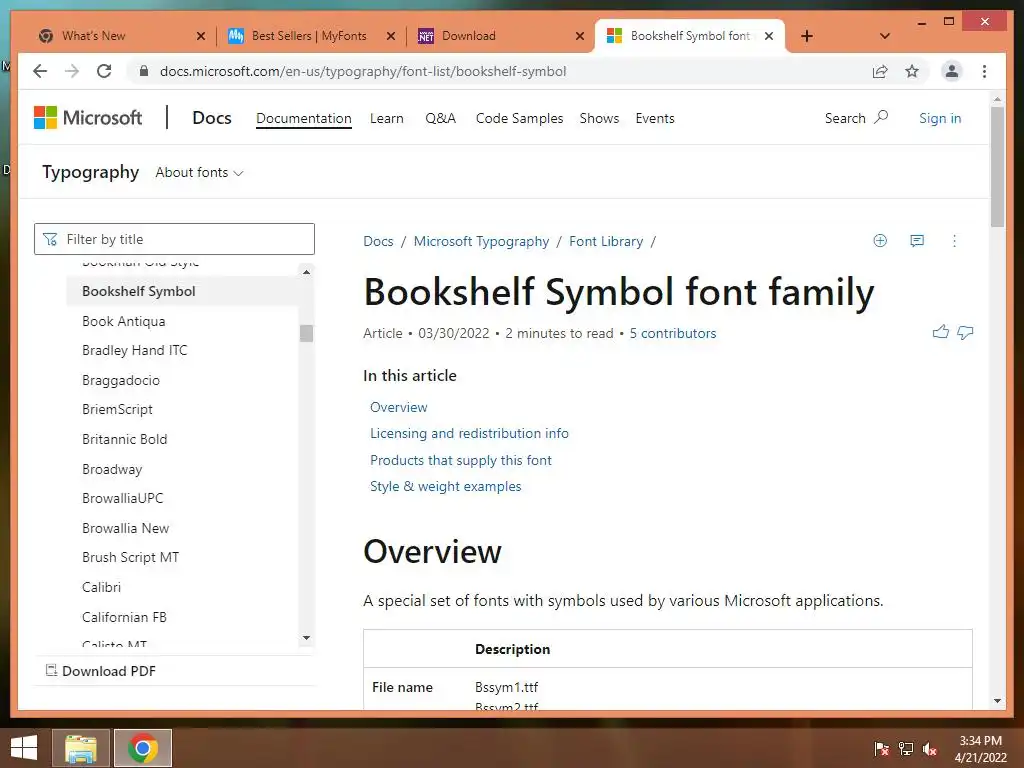
Task: Click the sidebar list scrollbar thumb
Action: coord(306,333)
